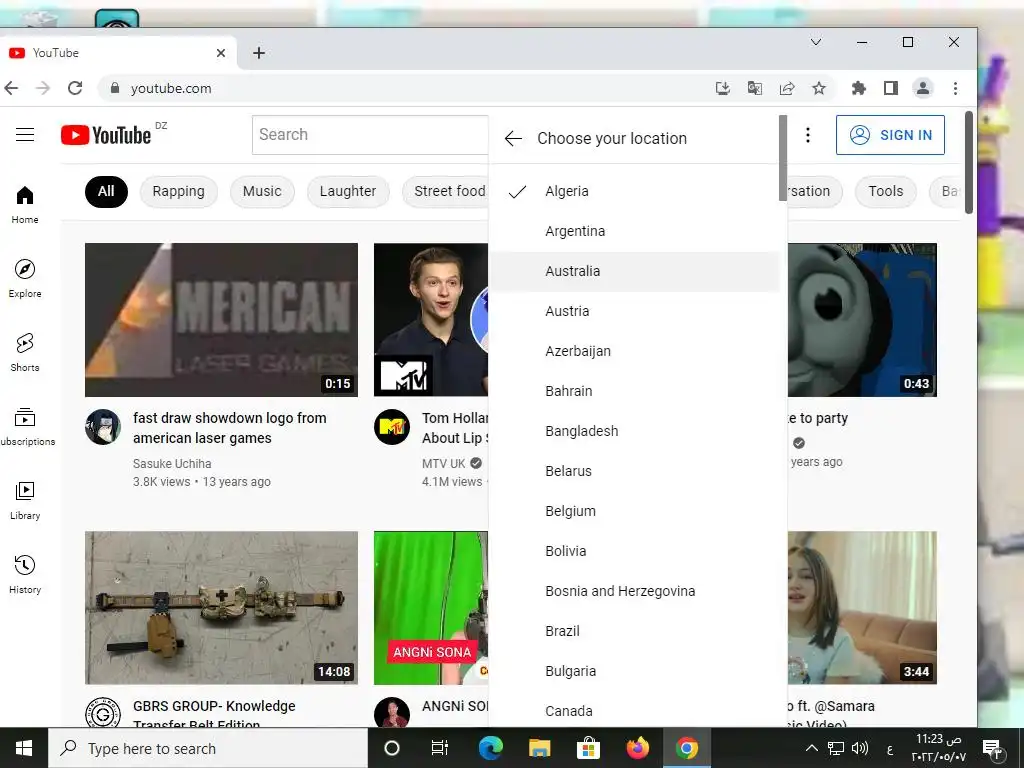Select Argentina as location
Image resolution: width=1024 pixels, height=768 pixels.
[634, 231]
